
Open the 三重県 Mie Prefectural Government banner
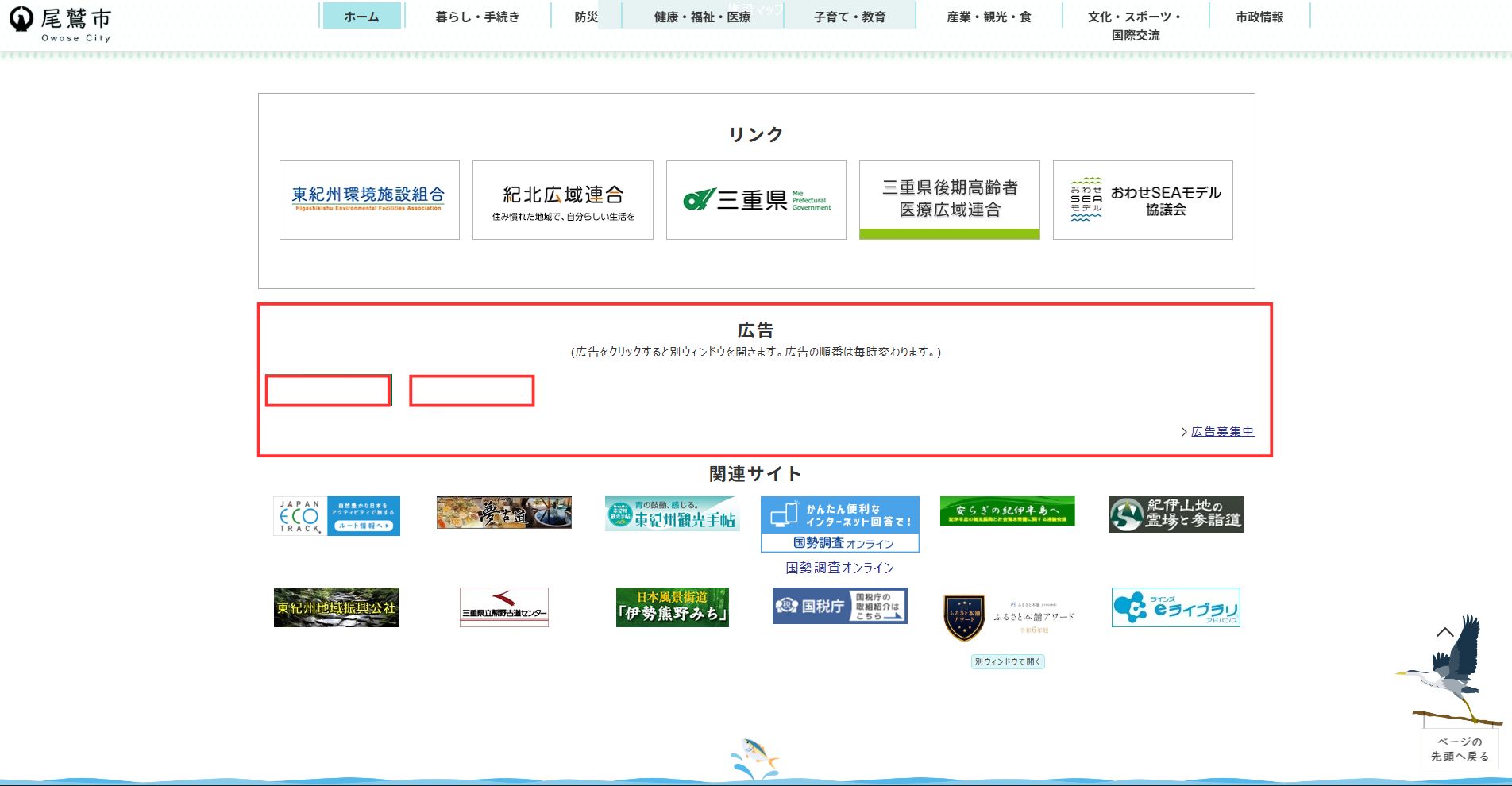pyautogui.click(x=756, y=200)
